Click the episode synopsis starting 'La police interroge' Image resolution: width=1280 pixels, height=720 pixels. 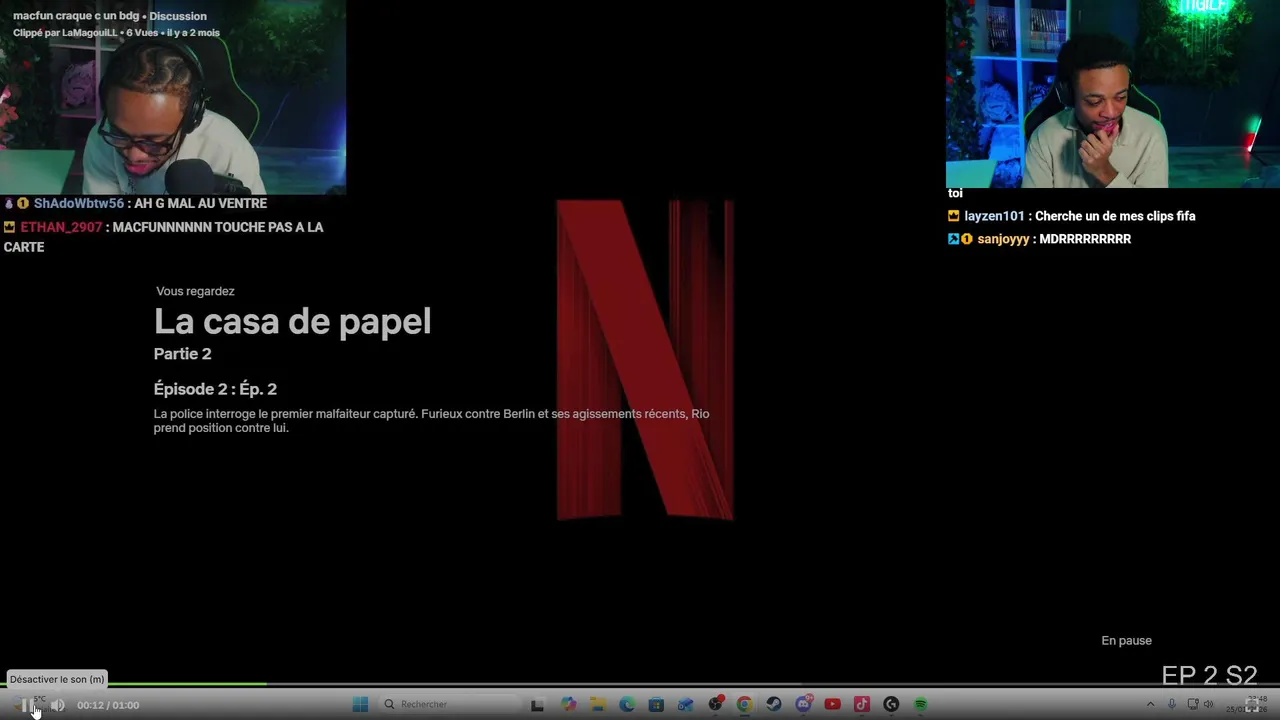coord(431,421)
